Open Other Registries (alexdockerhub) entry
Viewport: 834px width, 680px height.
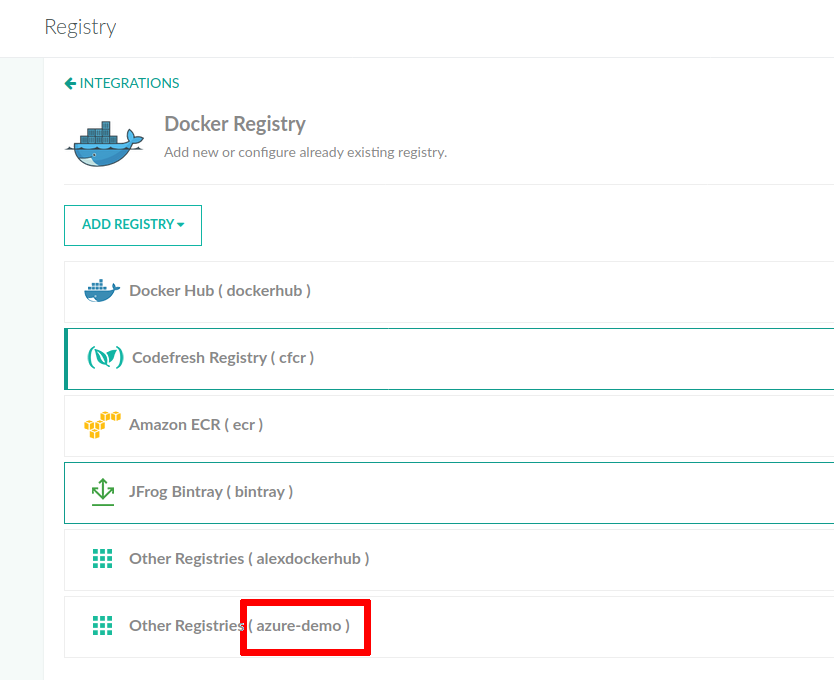(249, 559)
